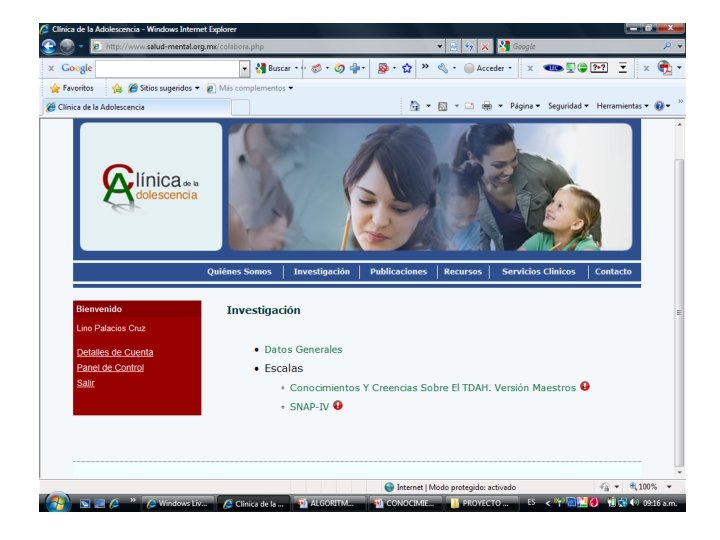
Task: Click the Windows Live taskbar button
Action: [x=179, y=503]
